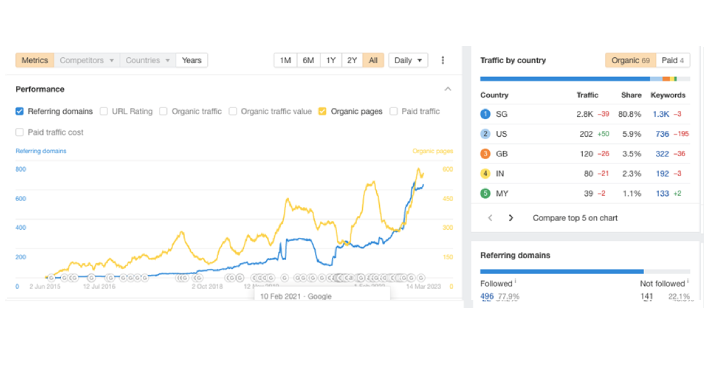Switch to the Years tab
The height and width of the screenshot is (367, 706).
[x=192, y=60]
